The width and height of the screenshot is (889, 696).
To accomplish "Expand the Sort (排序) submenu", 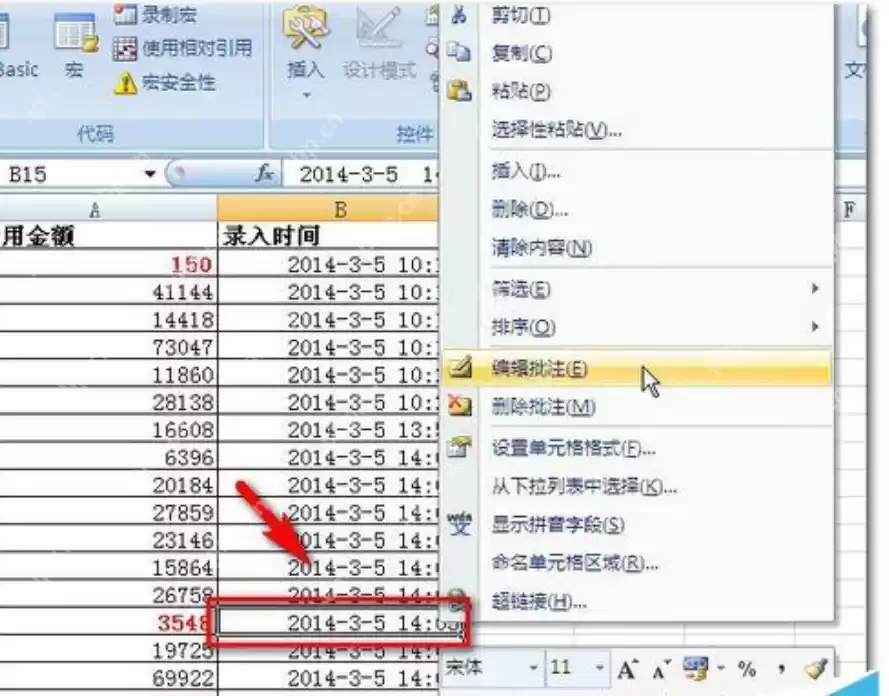I will click(x=520, y=327).
